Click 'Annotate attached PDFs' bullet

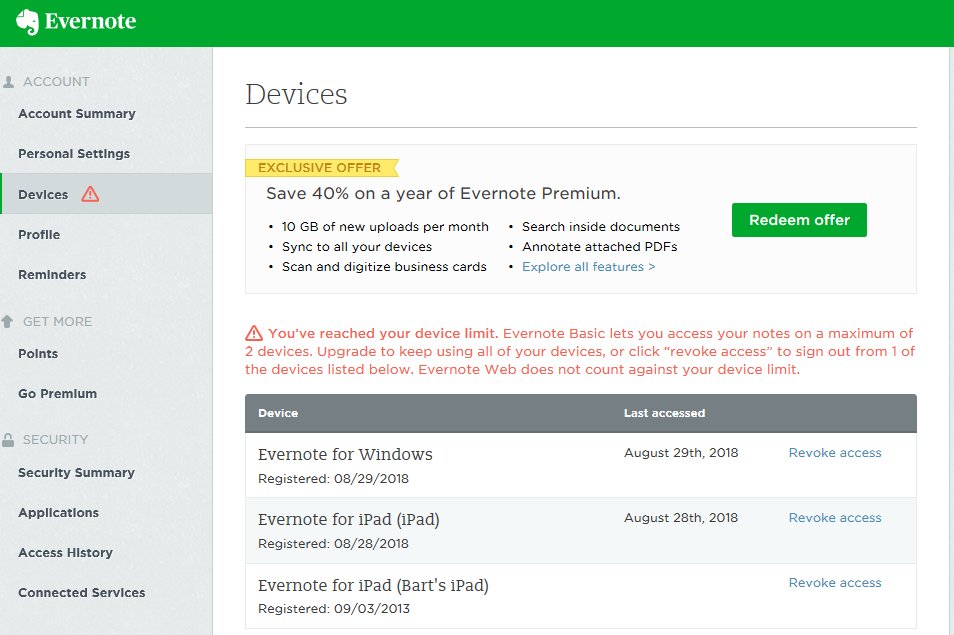[599, 247]
